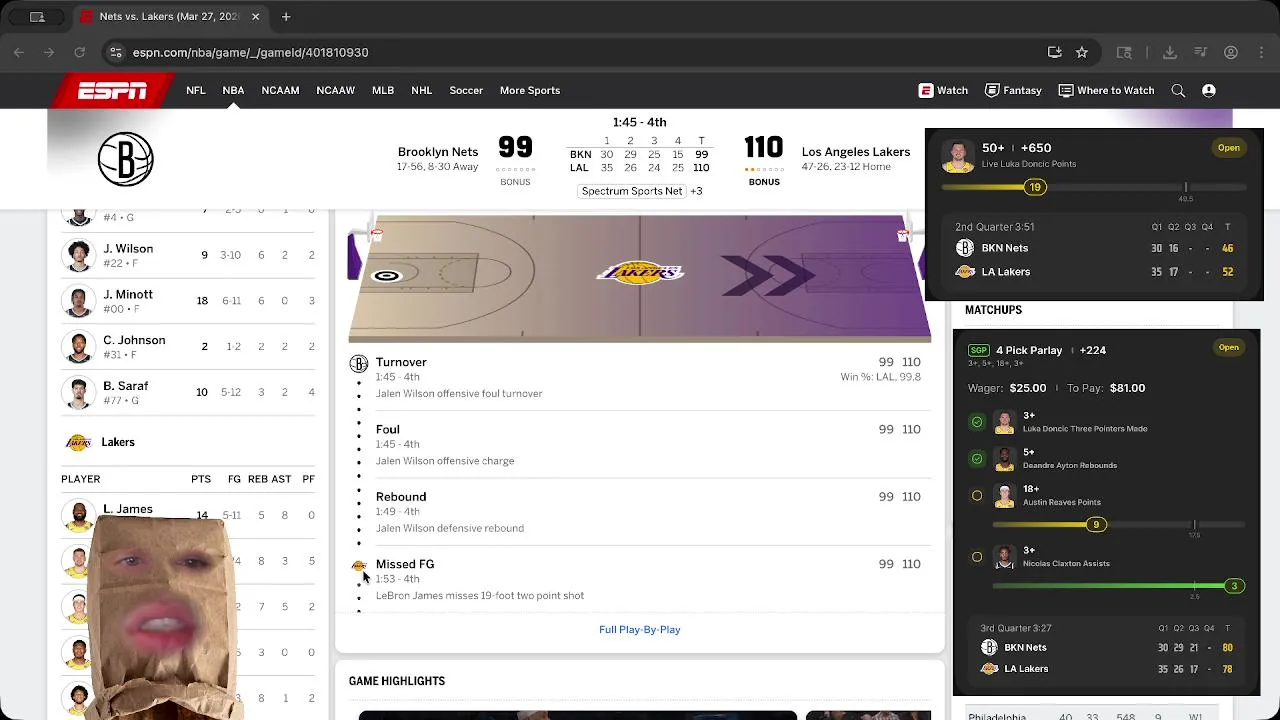
Task: Open the MLB menu
Action: click(x=383, y=90)
